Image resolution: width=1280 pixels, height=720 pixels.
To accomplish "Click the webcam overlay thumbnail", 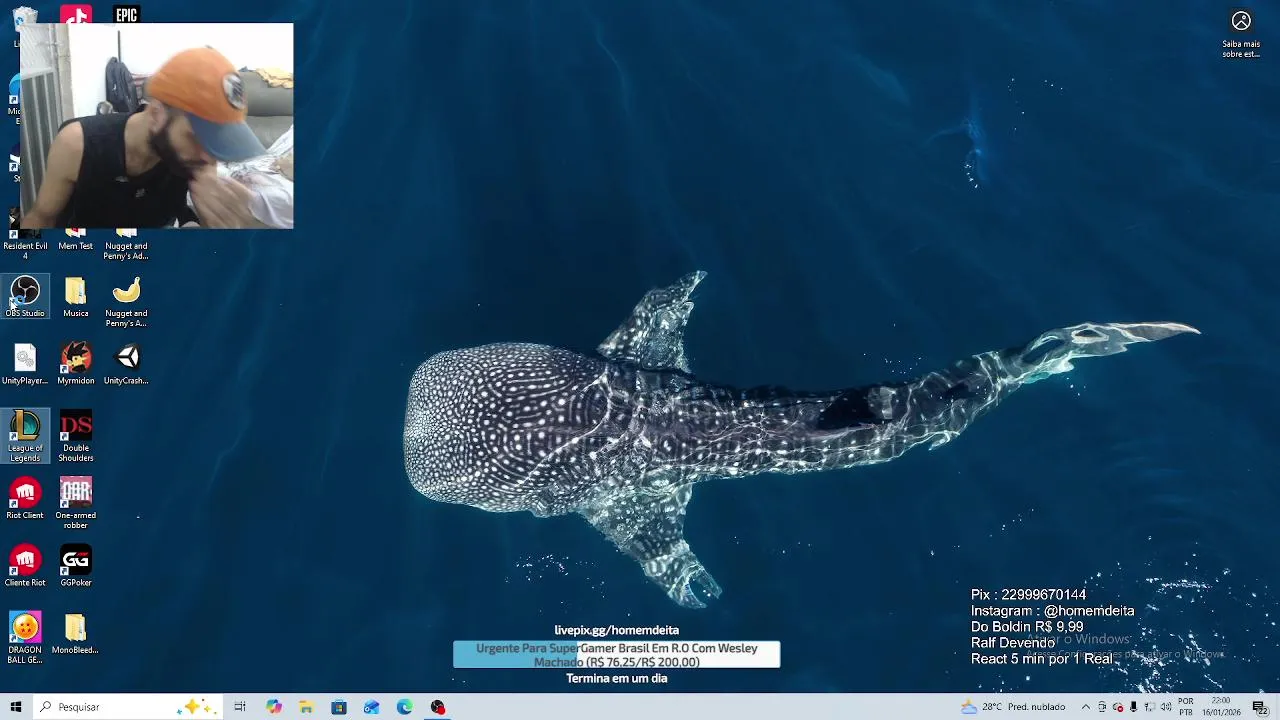I will pyautogui.click(x=156, y=126).
